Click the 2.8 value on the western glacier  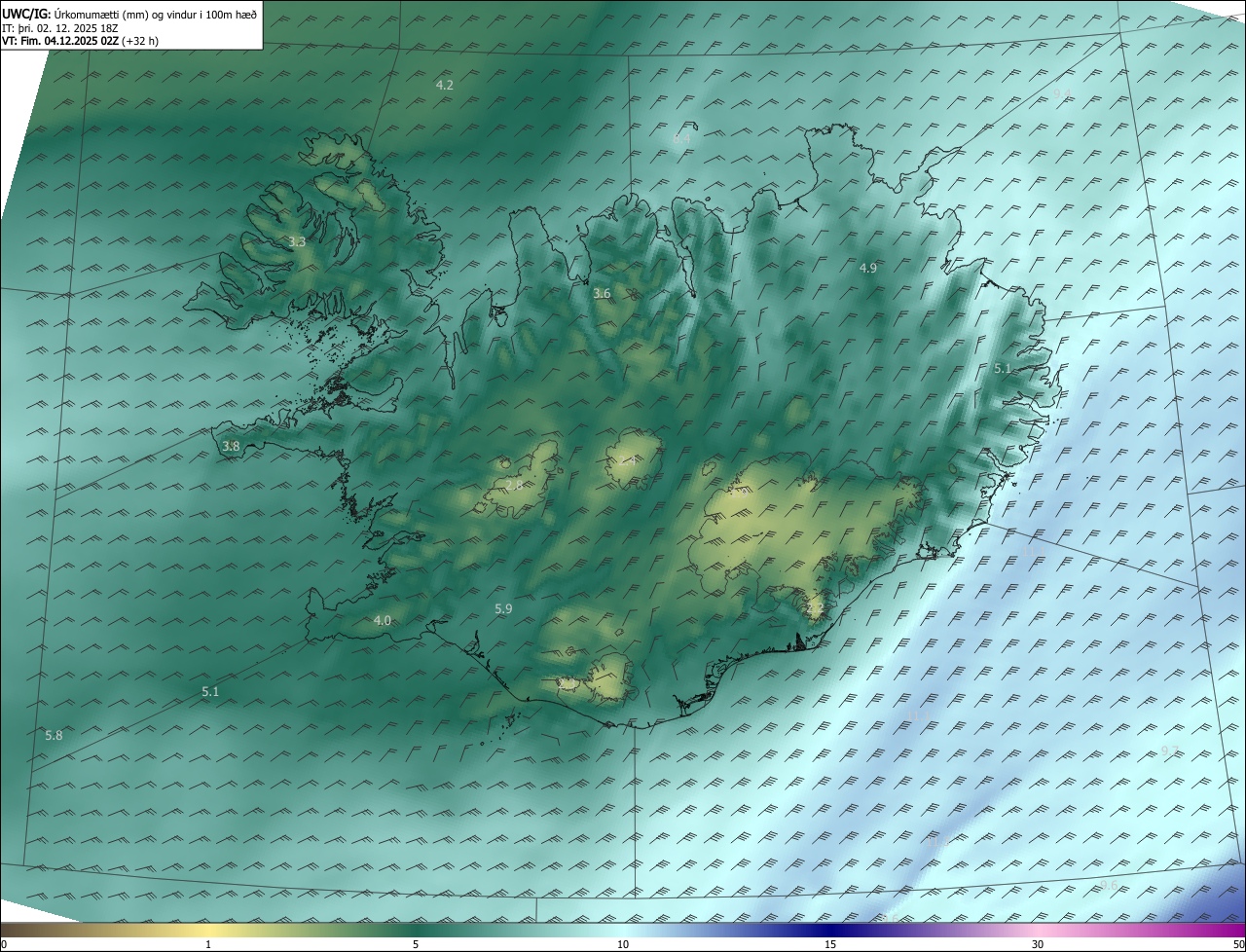click(x=514, y=485)
